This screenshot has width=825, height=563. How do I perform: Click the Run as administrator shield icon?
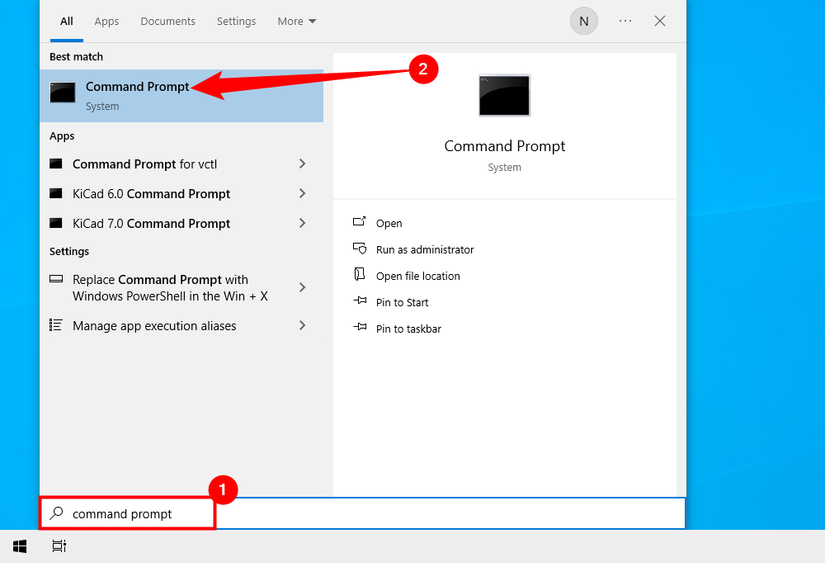(360, 249)
